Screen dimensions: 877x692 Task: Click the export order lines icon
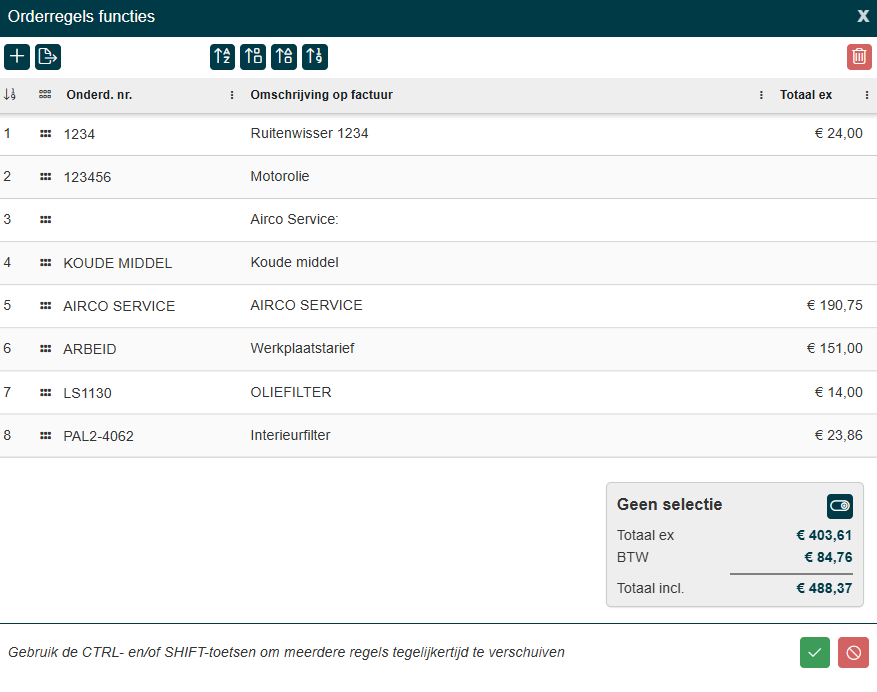48,57
